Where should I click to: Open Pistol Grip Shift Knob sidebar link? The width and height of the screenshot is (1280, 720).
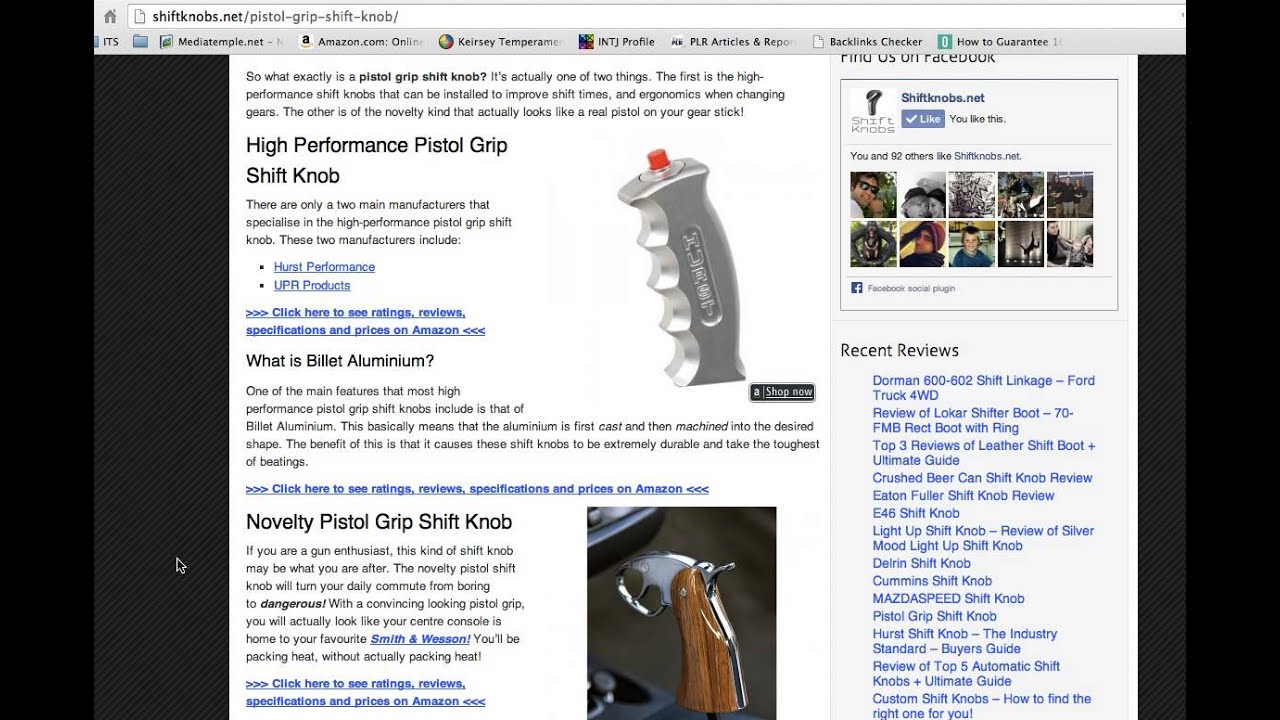[934, 616]
